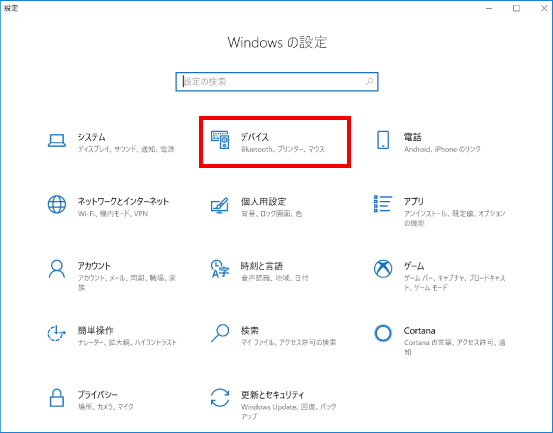This screenshot has width=553, height=433.
Task: Click the 時刻と言語 clock-letter icon
Action: coord(220,269)
